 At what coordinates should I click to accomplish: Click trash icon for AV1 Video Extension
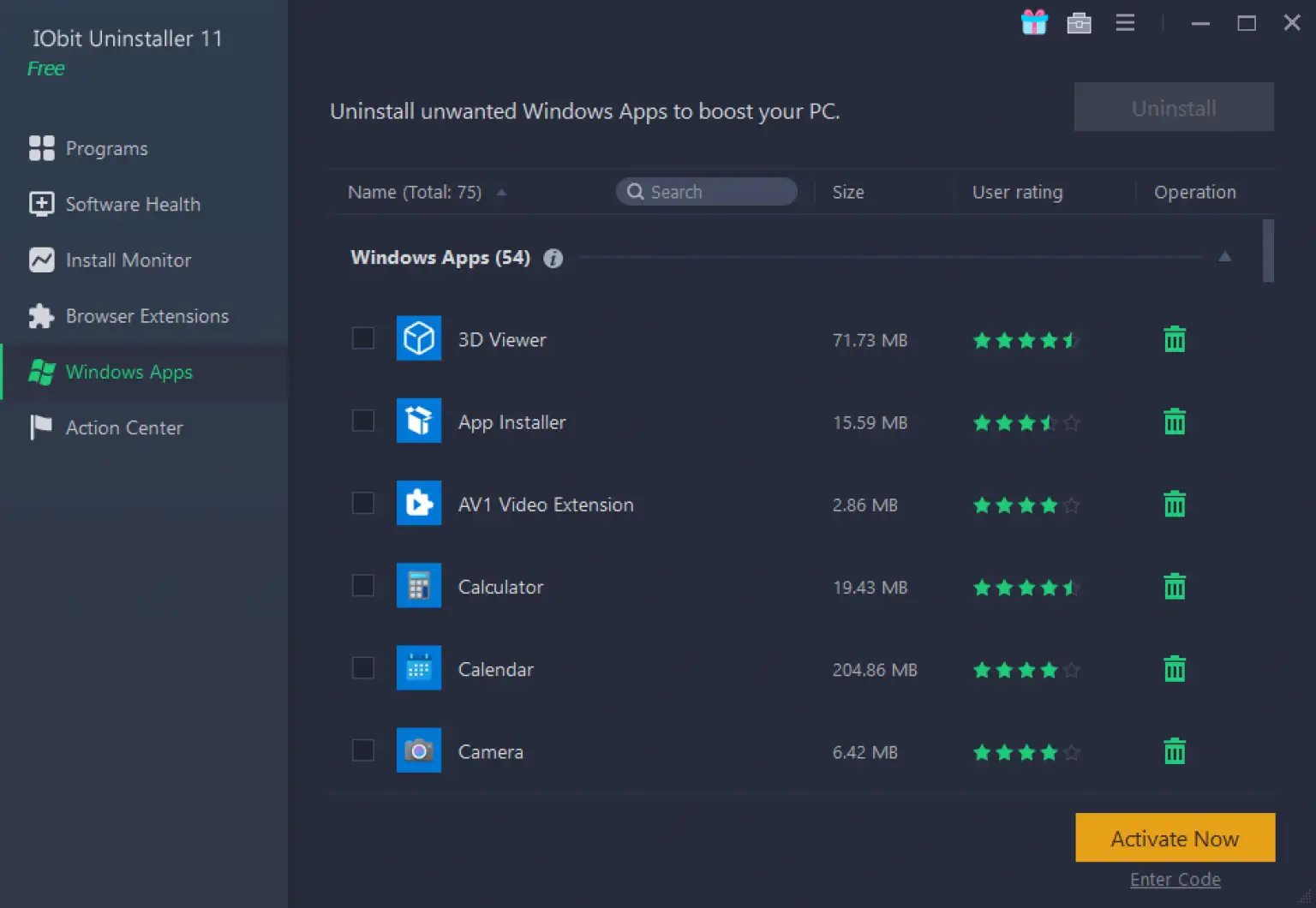[1175, 504]
